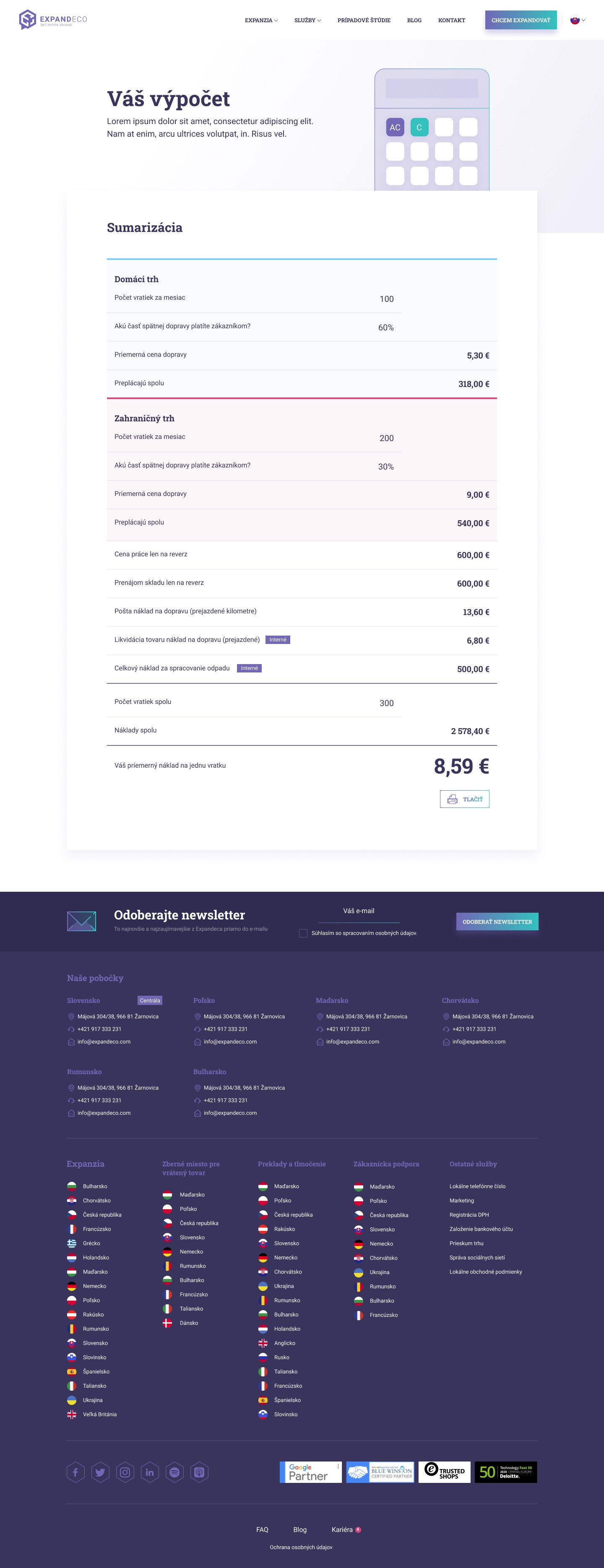
Task: Focus the 'Váš e-mail' newsletter field
Action: (359, 912)
